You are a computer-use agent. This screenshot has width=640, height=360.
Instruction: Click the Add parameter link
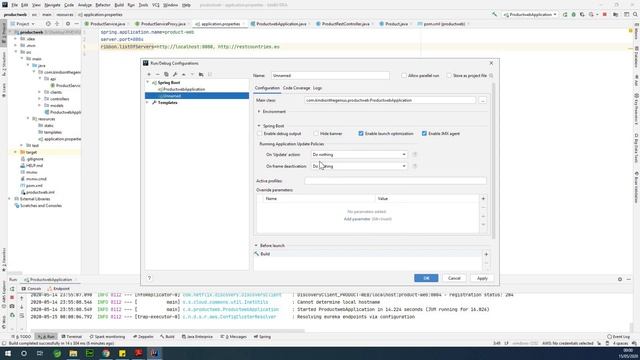point(357,219)
